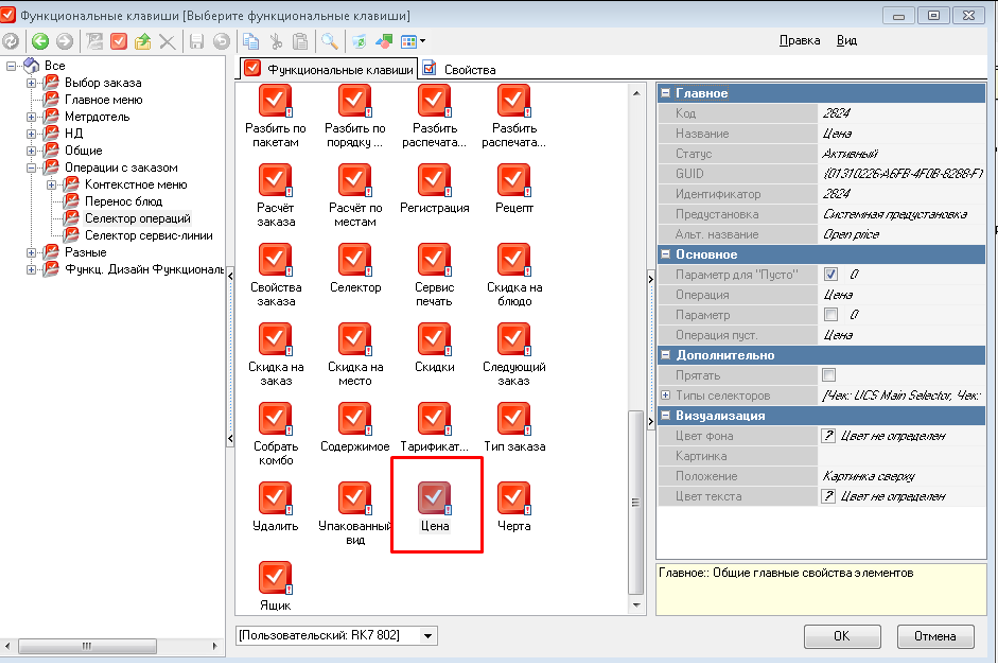
Task: Click the magnifier search icon in toolbar
Action: 328,41
